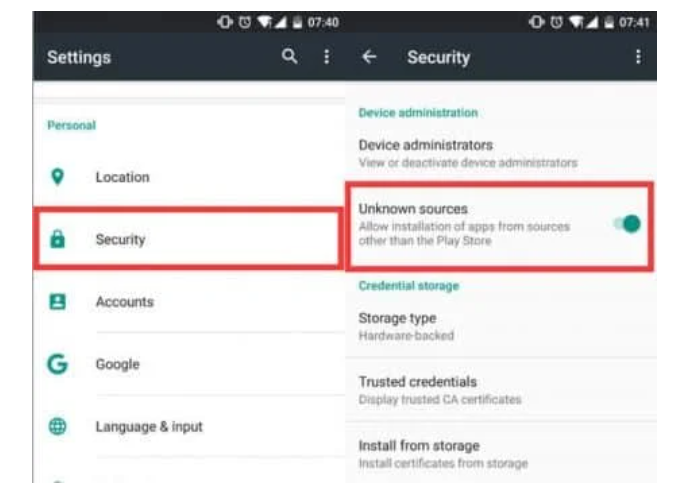Tap the back arrow beside Security title

coord(369,56)
